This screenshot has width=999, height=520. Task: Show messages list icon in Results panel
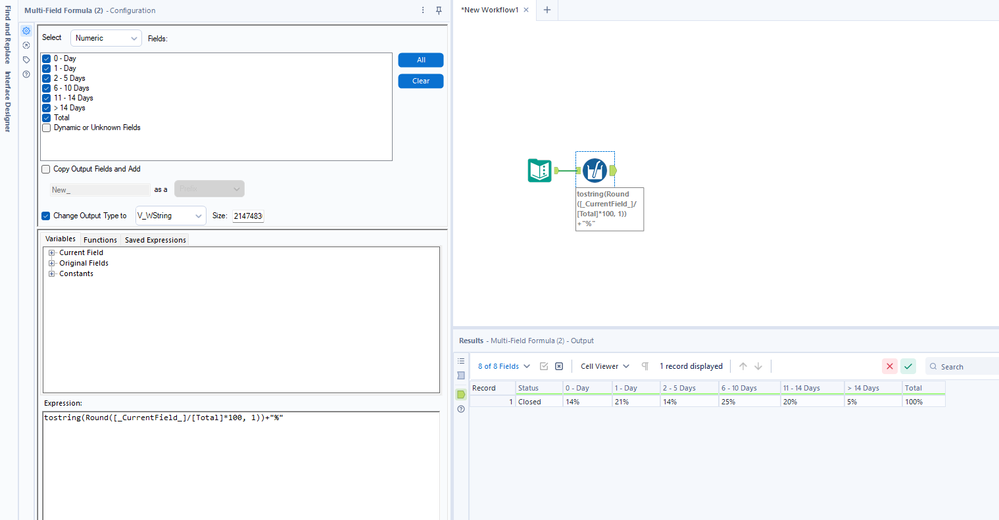461,361
